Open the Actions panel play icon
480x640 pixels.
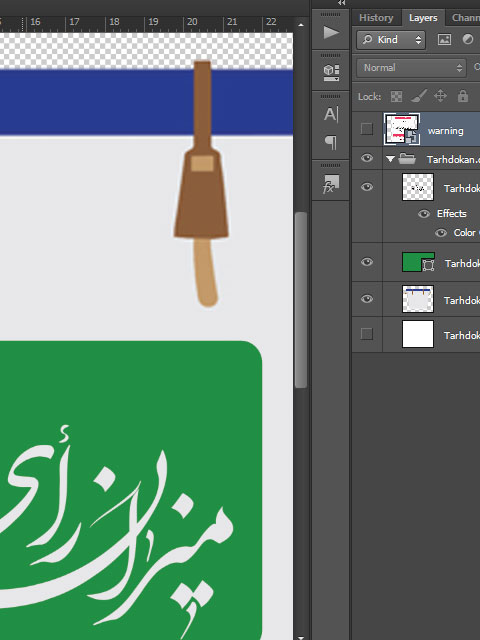pyautogui.click(x=331, y=32)
